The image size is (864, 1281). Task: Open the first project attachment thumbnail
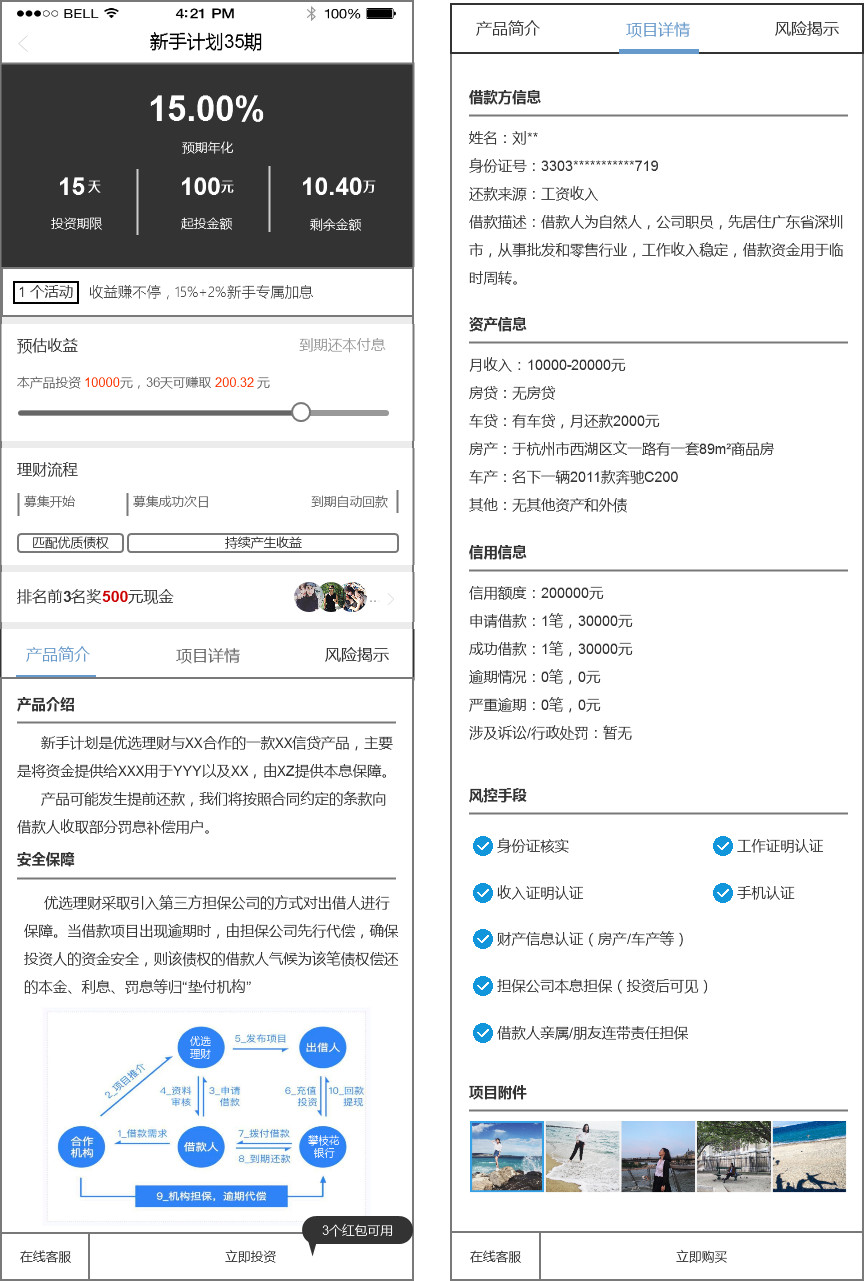pos(507,1156)
